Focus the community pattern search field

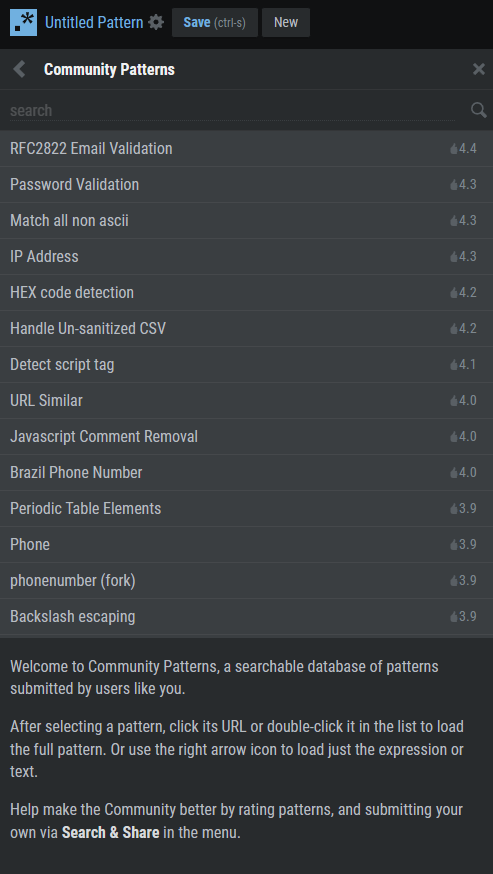tap(232, 110)
